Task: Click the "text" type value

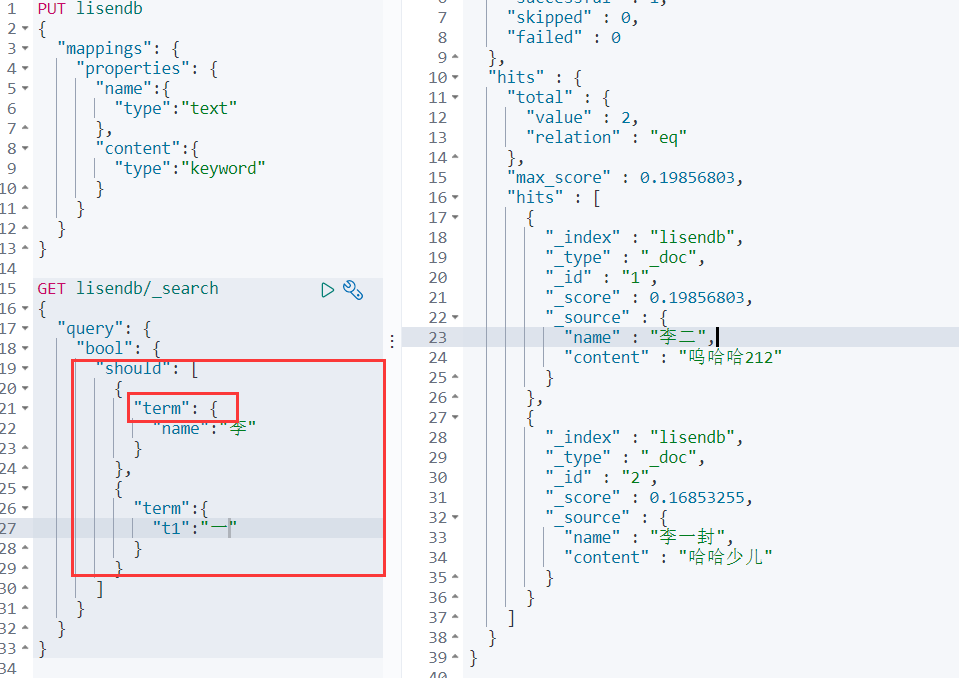Action: coord(209,108)
